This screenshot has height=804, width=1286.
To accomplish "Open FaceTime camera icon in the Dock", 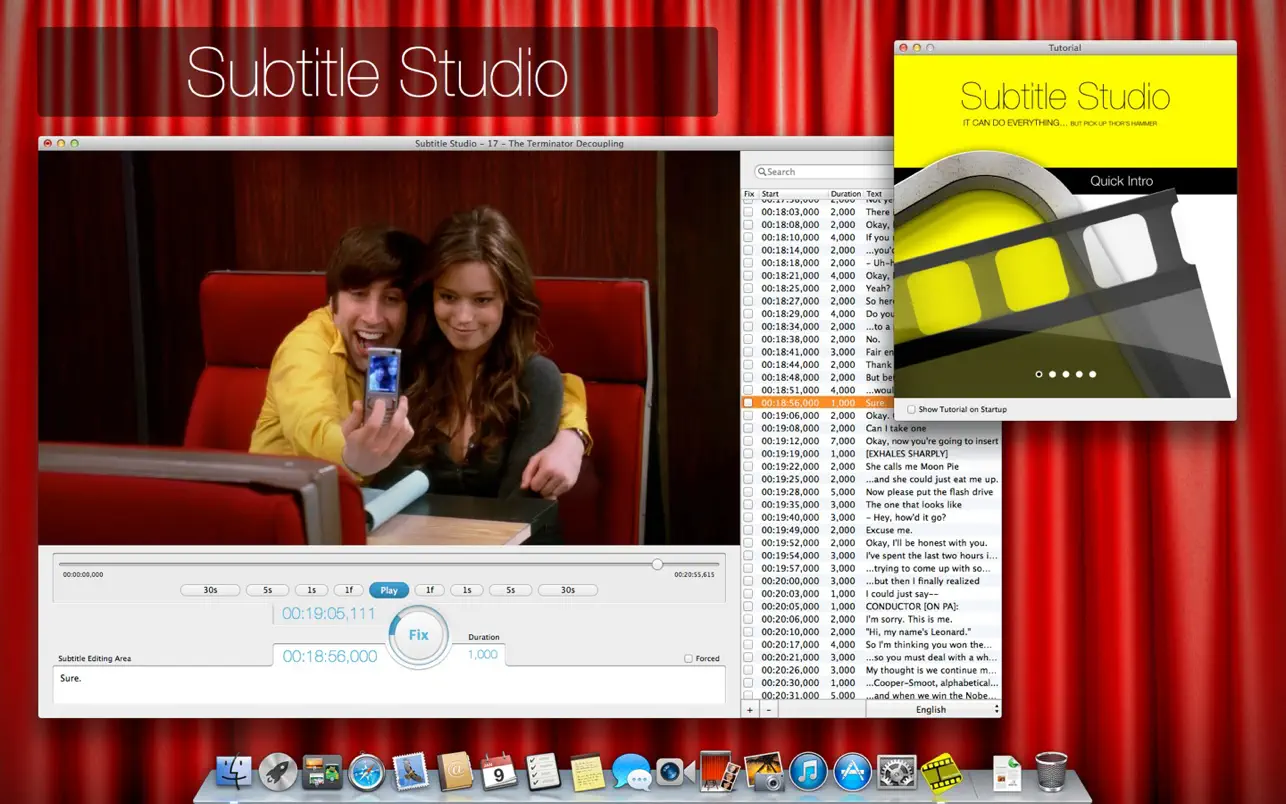I will click(675, 772).
